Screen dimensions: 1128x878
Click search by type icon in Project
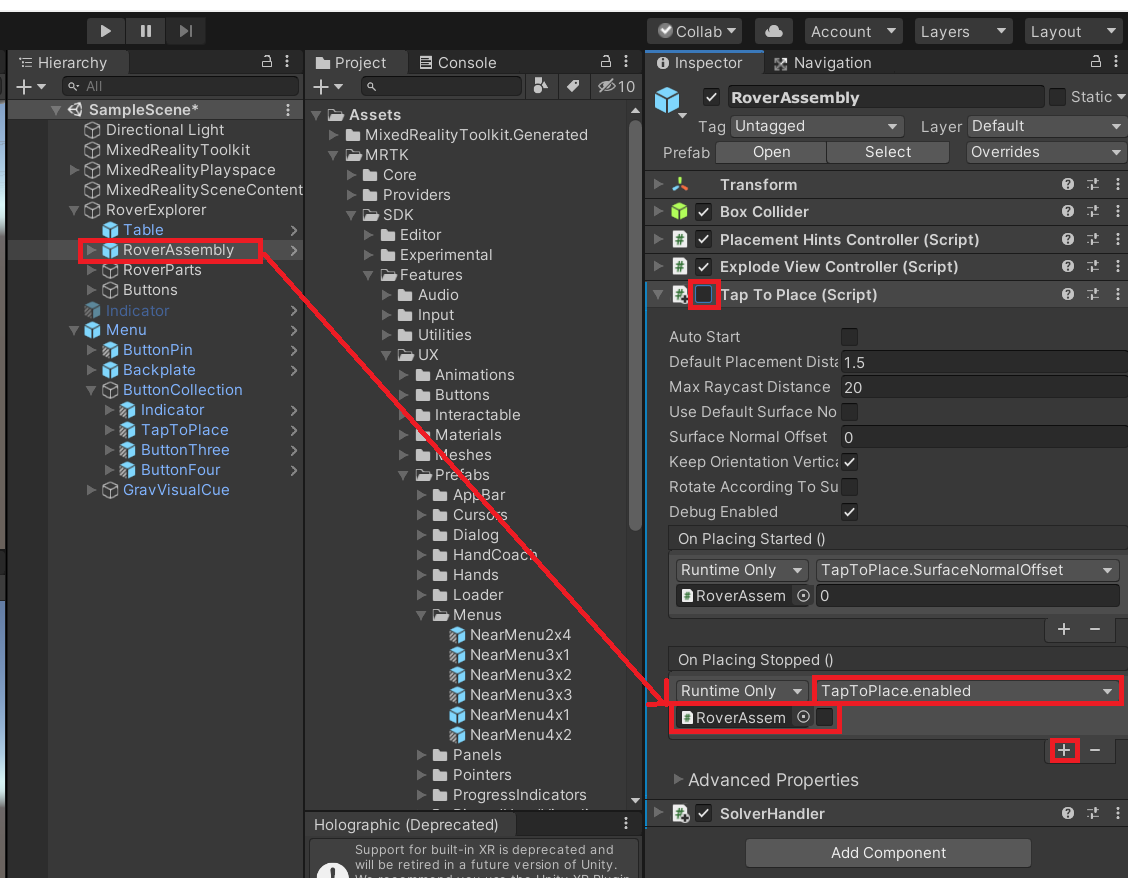coord(541,86)
